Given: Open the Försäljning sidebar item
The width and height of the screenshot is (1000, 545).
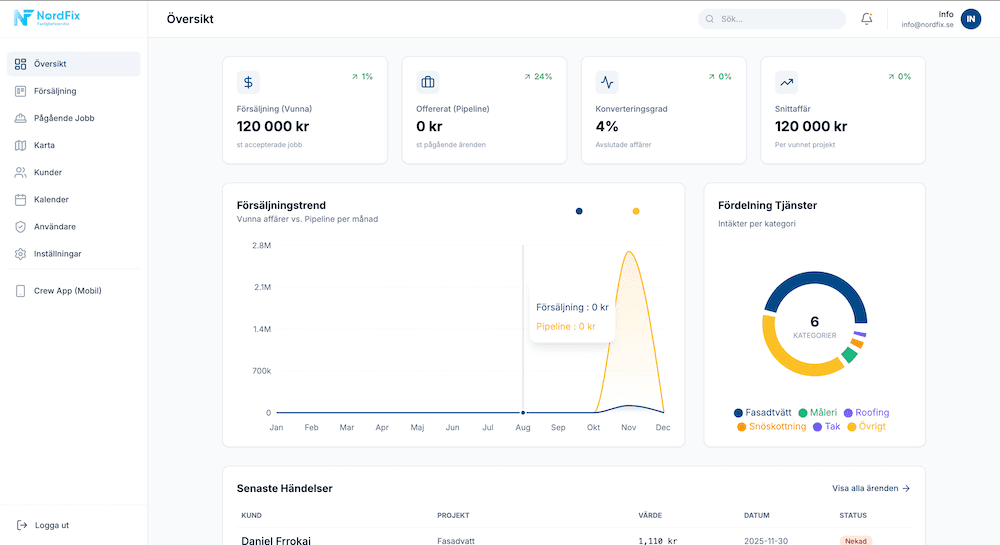Looking at the screenshot, I should tap(73, 91).
